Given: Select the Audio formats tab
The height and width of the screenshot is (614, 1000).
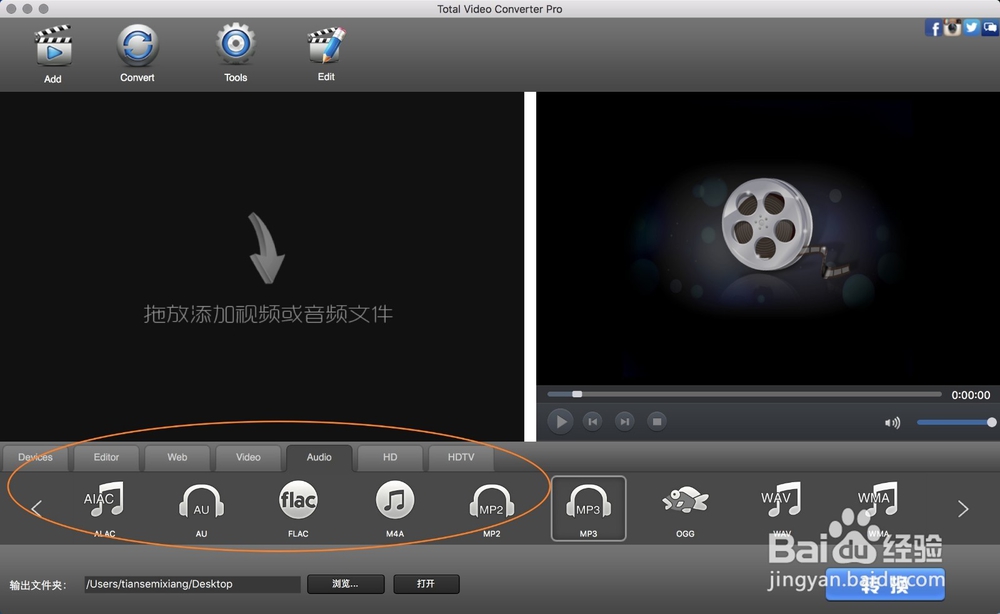Looking at the screenshot, I should tap(319, 457).
